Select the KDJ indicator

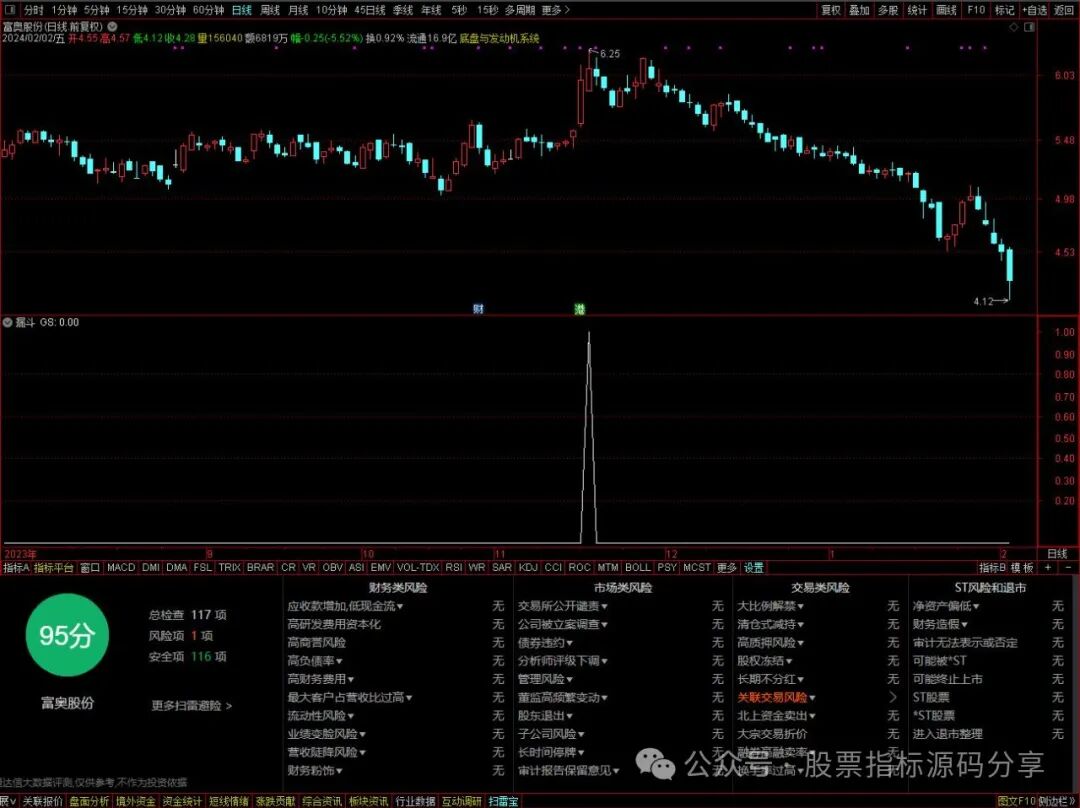pos(528,568)
